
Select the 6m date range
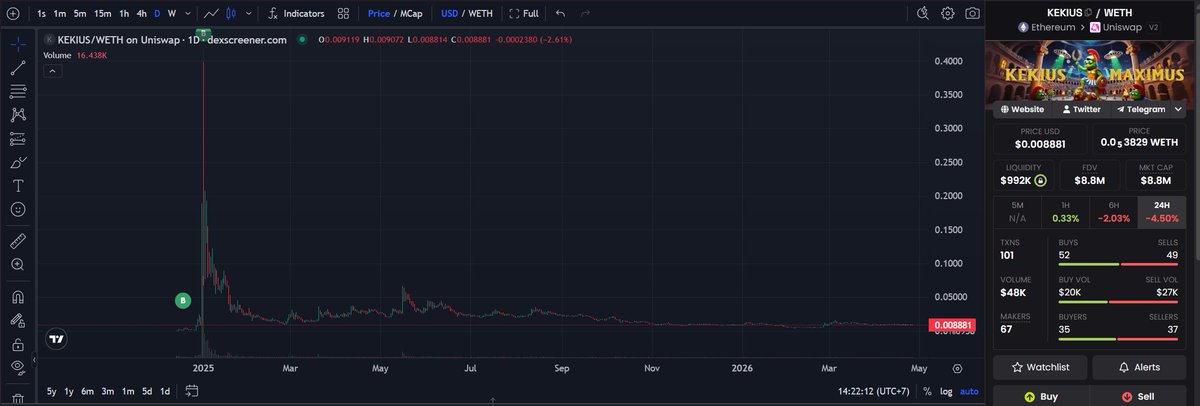click(x=88, y=391)
